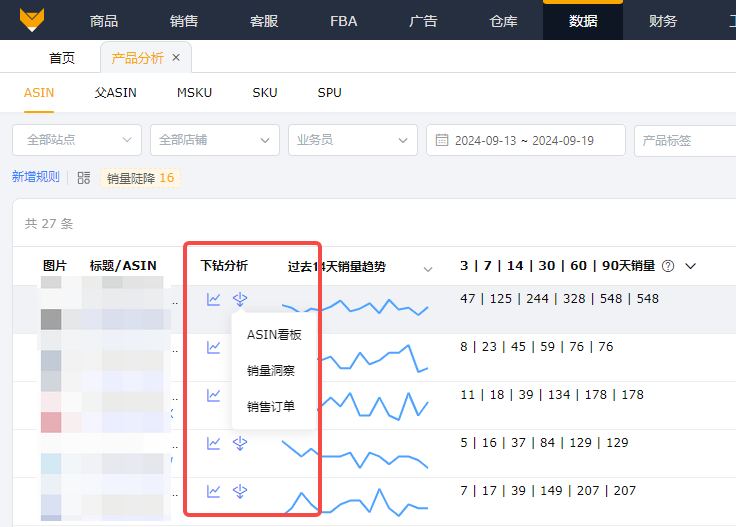Click the calendar icon in date range
The width and height of the screenshot is (736, 527).
[442, 140]
